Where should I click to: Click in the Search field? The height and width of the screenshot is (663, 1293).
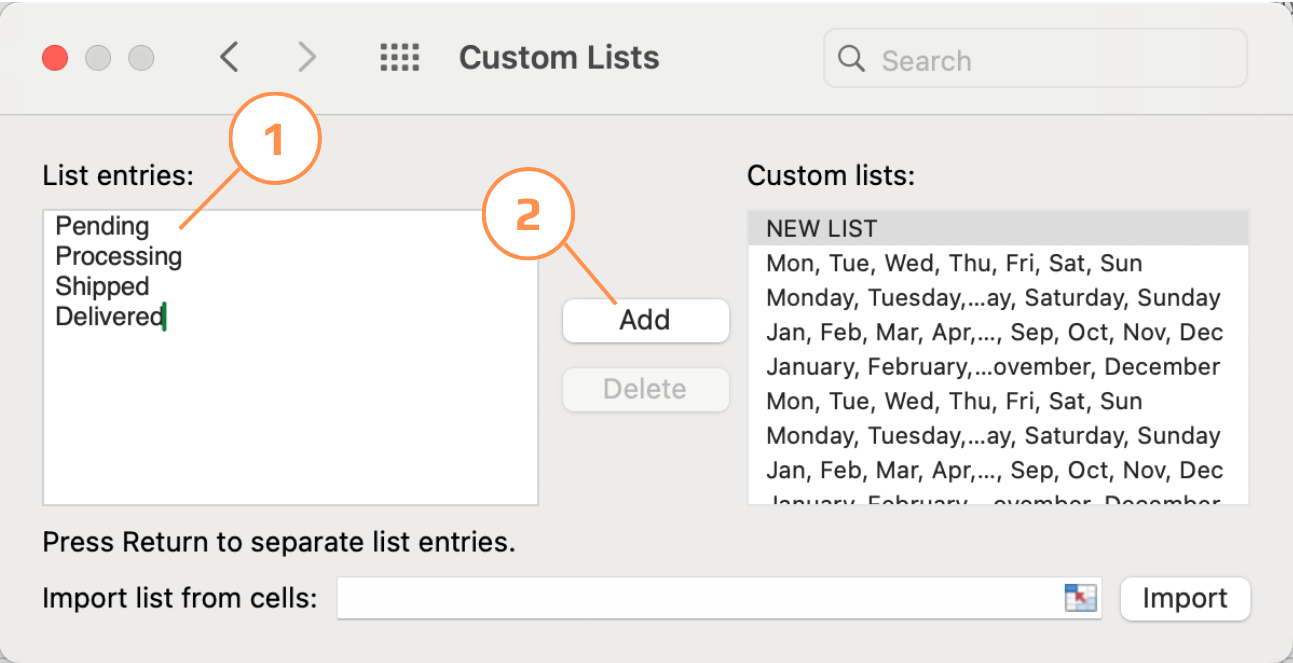click(x=1050, y=60)
